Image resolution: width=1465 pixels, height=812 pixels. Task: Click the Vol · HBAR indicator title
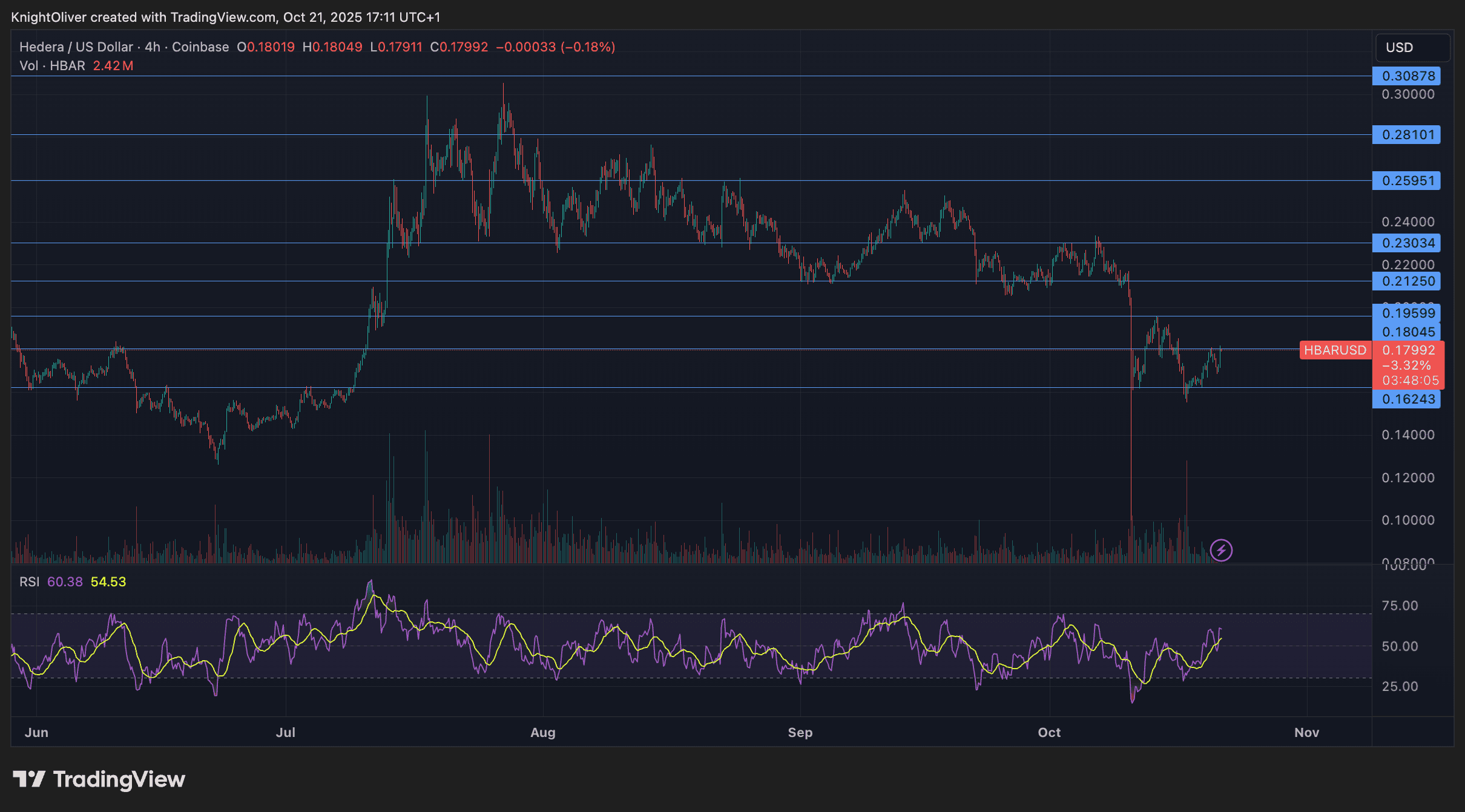tap(52, 65)
